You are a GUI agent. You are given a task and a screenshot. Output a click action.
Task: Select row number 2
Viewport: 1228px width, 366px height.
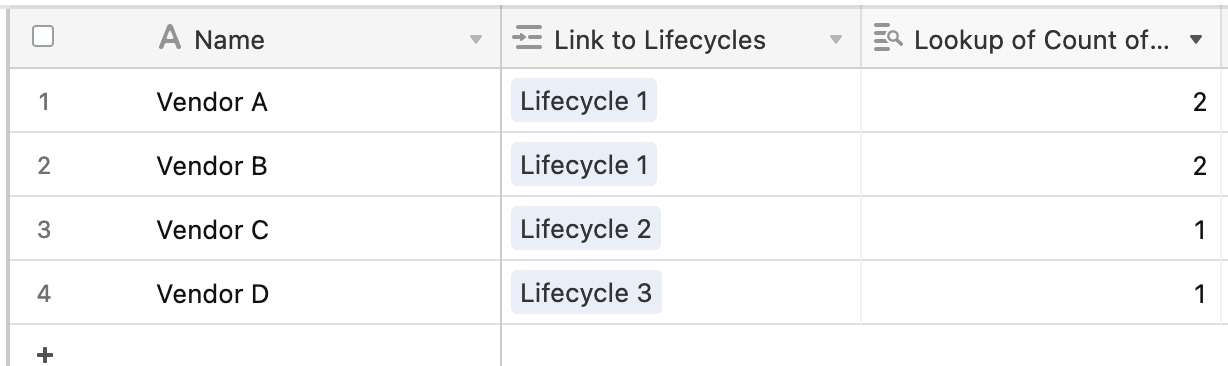(x=44, y=165)
